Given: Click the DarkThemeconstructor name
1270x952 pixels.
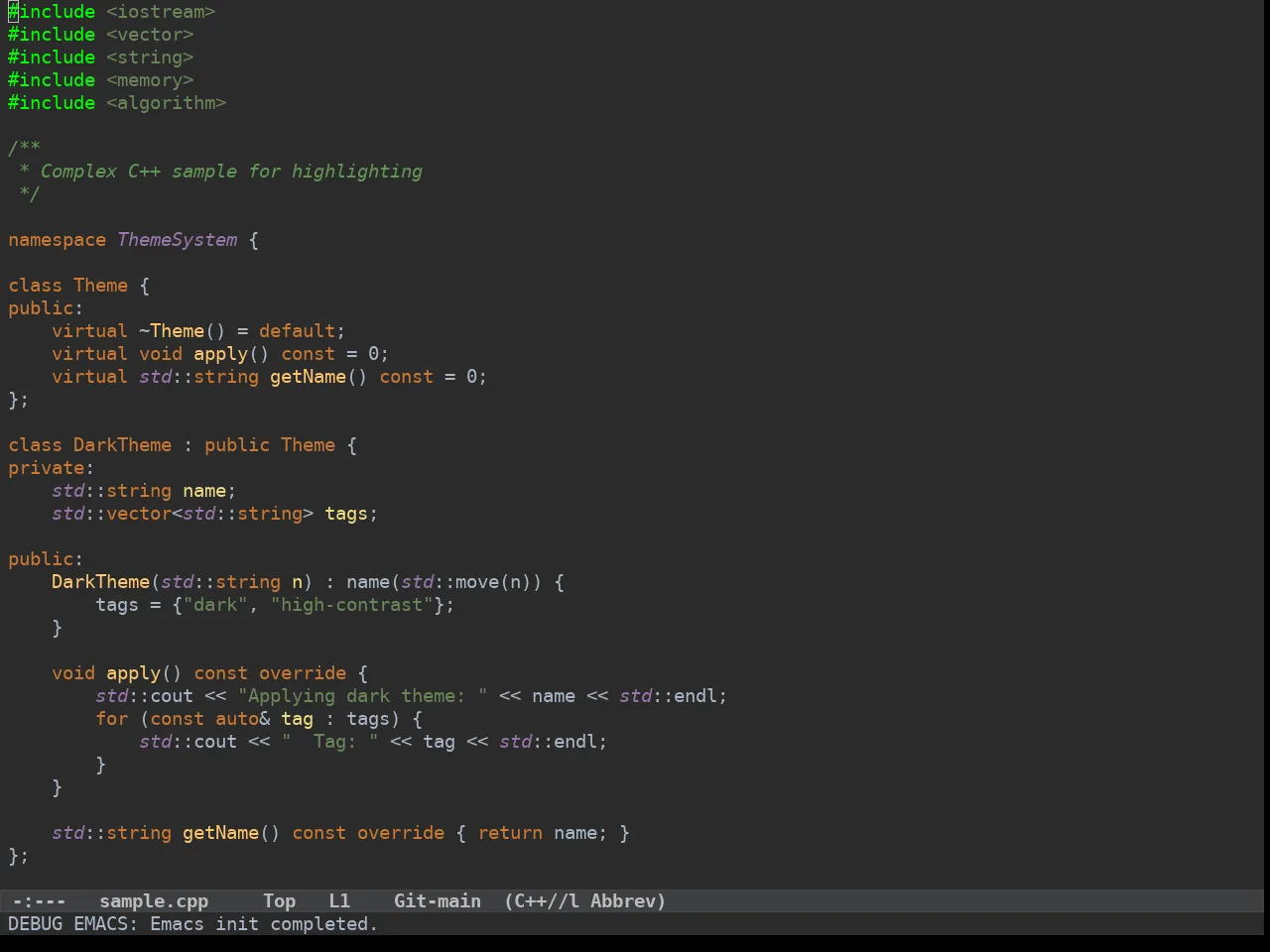Looking at the screenshot, I should tap(101, 582).
